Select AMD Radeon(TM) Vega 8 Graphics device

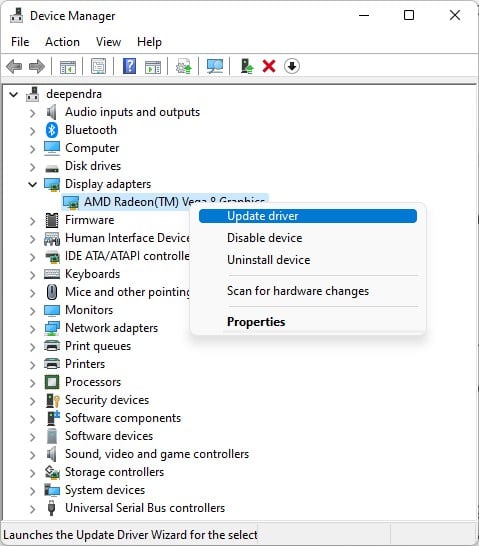pos(165,202)
